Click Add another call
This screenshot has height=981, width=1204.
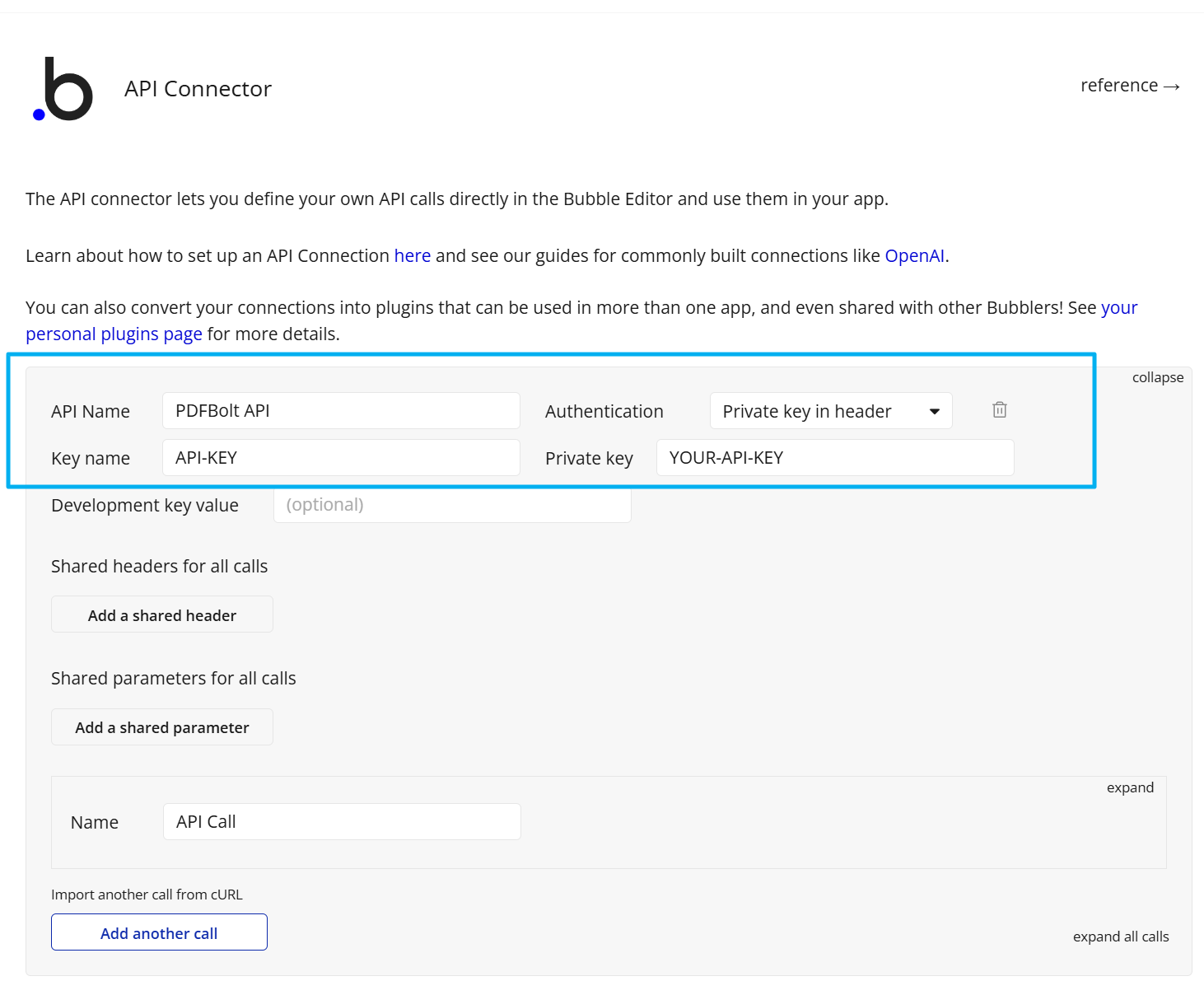click(158, 932)
